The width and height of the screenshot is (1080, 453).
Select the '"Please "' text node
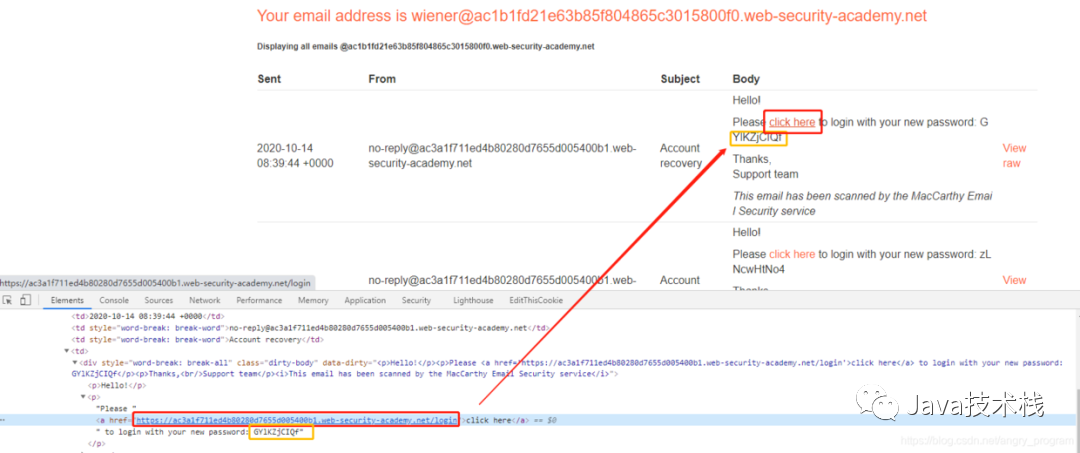(114, 408)
